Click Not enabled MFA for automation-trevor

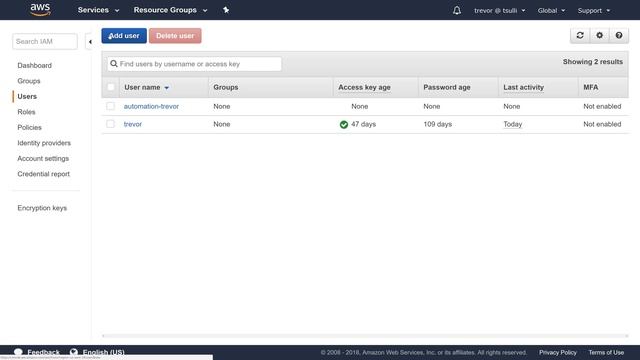602,106
